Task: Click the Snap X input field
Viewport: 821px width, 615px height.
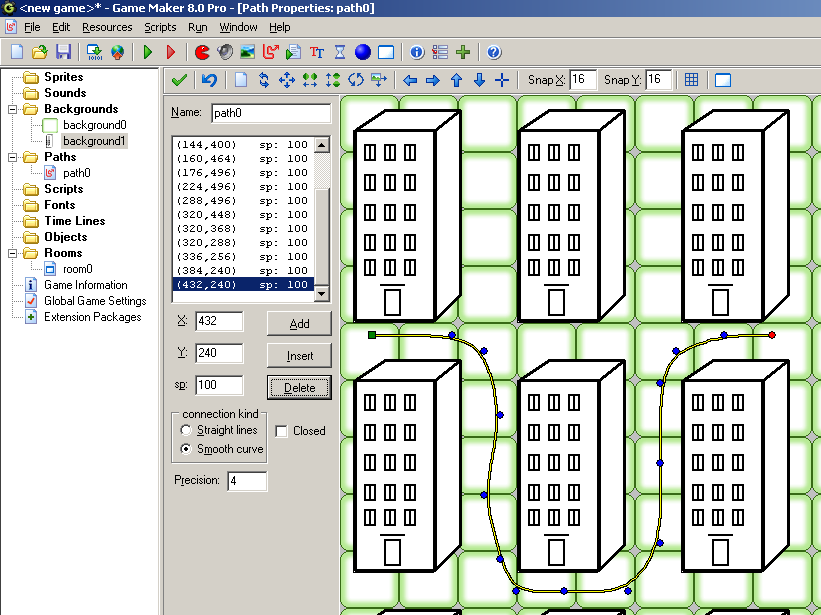Action: point(583,80)
